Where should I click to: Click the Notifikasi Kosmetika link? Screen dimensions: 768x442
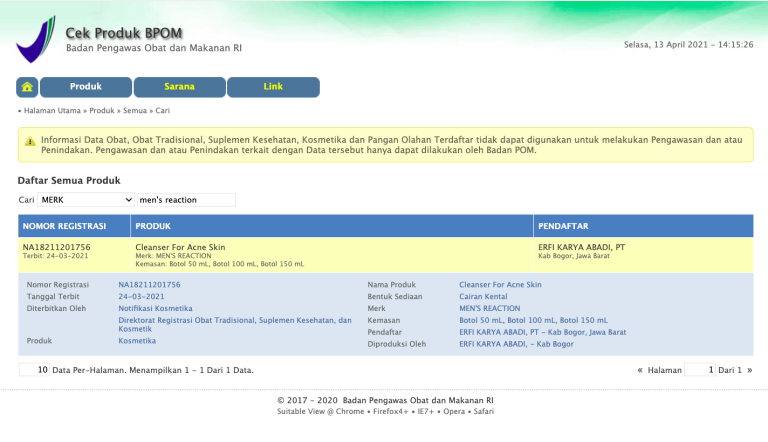(x=155, y=308)
